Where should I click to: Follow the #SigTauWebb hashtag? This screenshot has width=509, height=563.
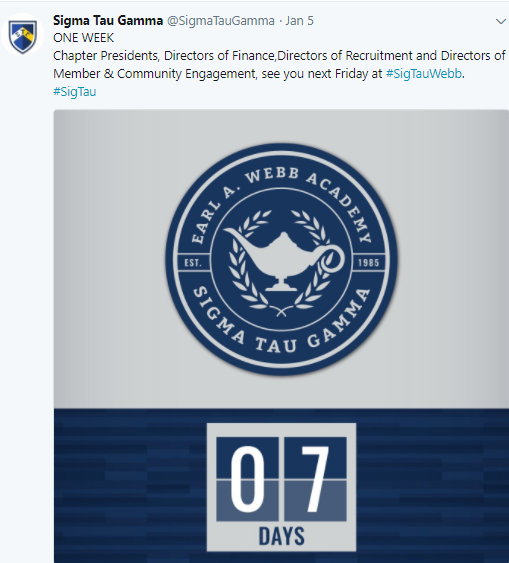[x=424, y=74]
